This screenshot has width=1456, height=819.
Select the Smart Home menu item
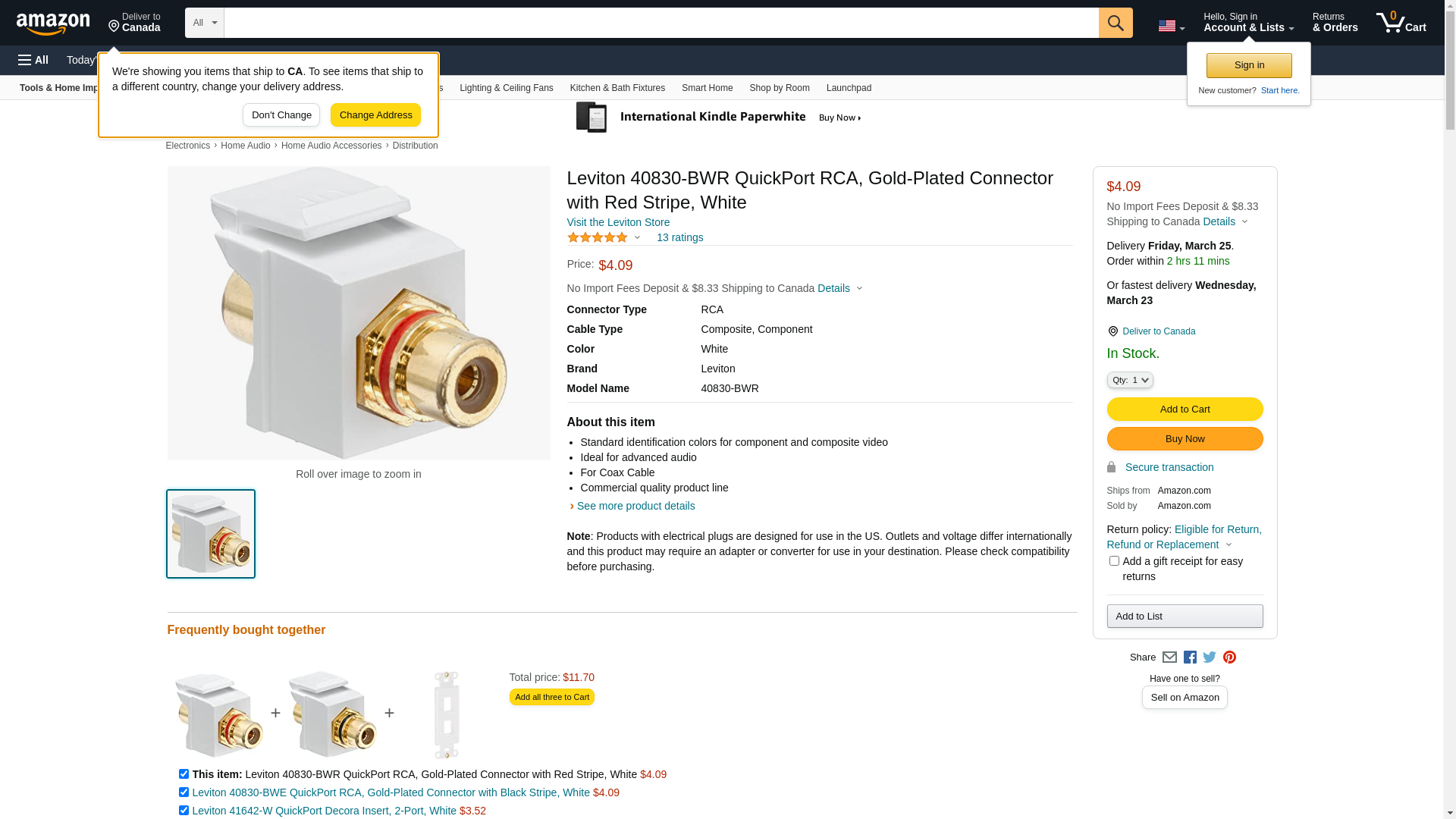click(708, 88)
